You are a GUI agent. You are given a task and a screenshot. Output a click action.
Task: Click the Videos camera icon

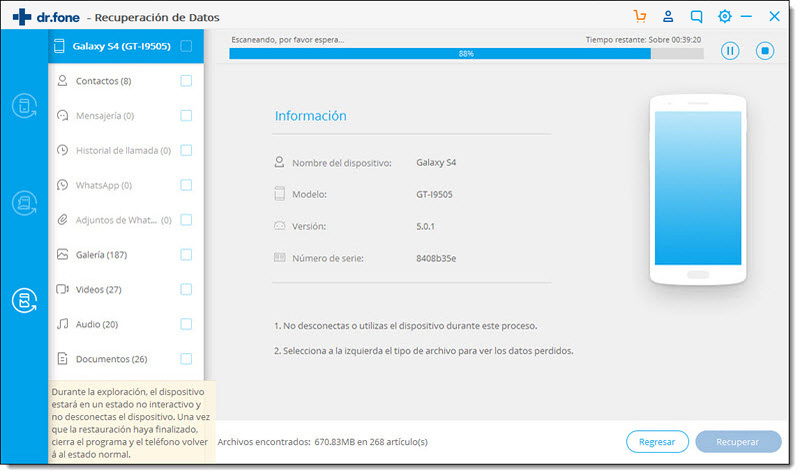(62, 289)
